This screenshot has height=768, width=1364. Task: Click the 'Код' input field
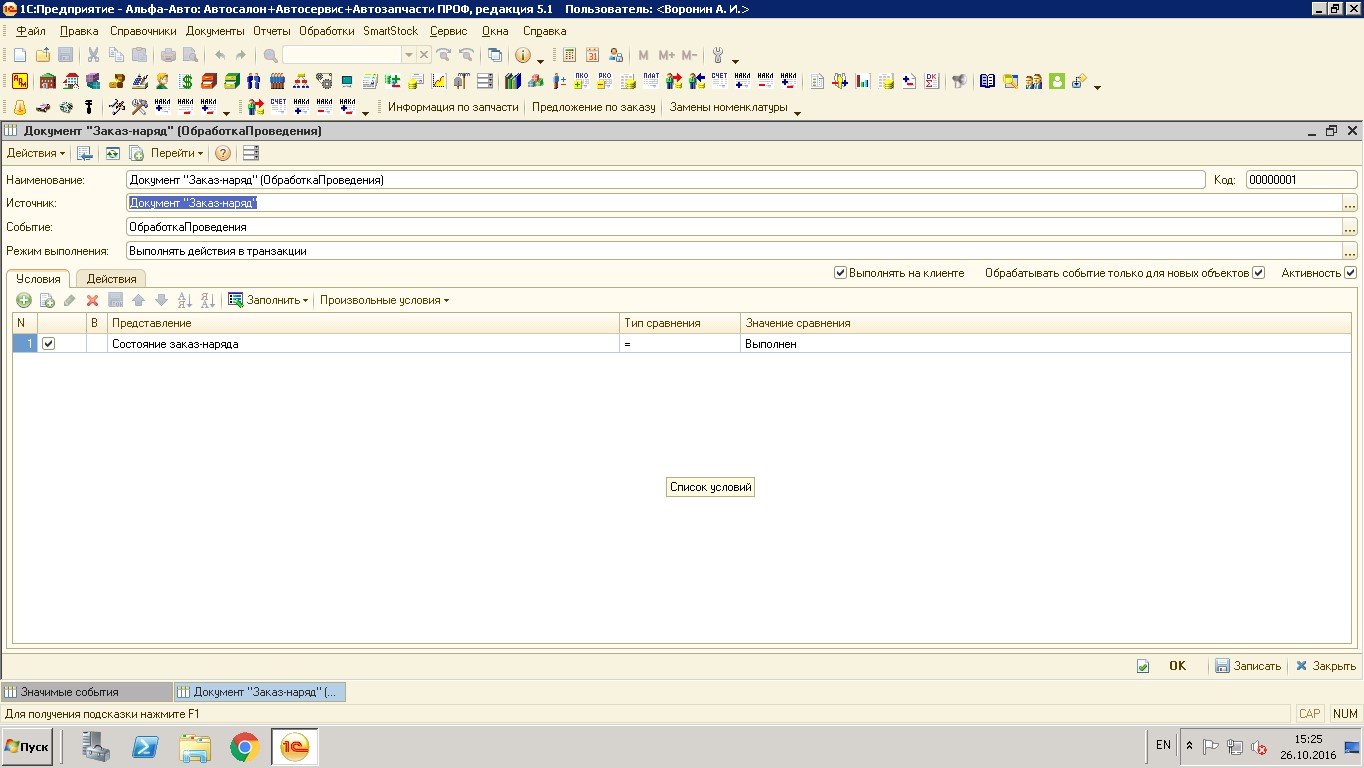point(1301,180)
